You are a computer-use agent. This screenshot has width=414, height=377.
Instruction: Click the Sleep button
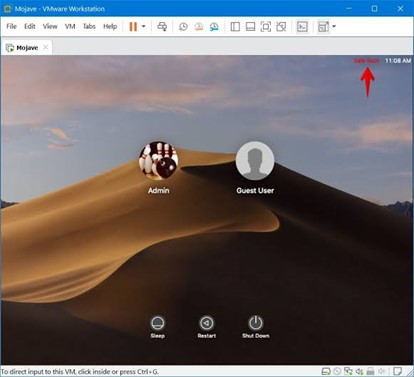[157, 327]
